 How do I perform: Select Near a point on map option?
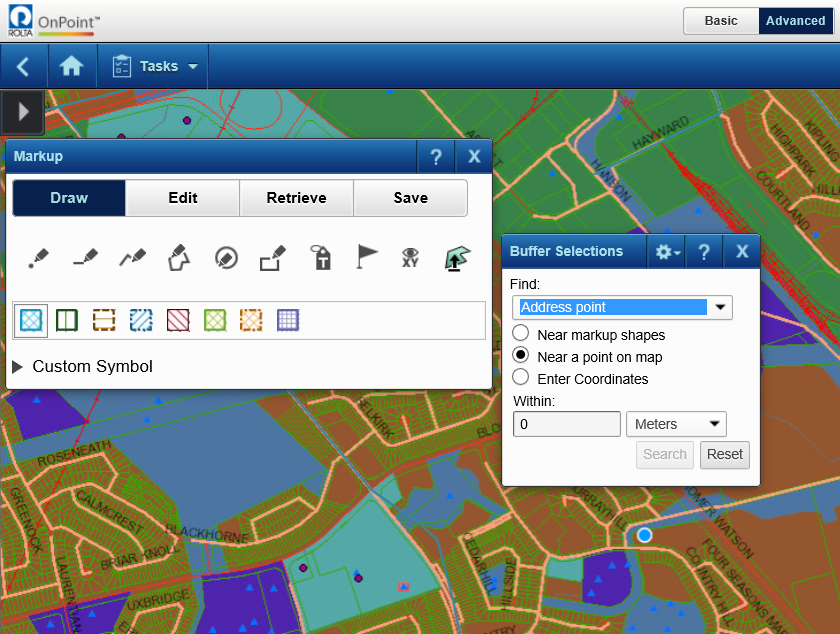point(521,356)
